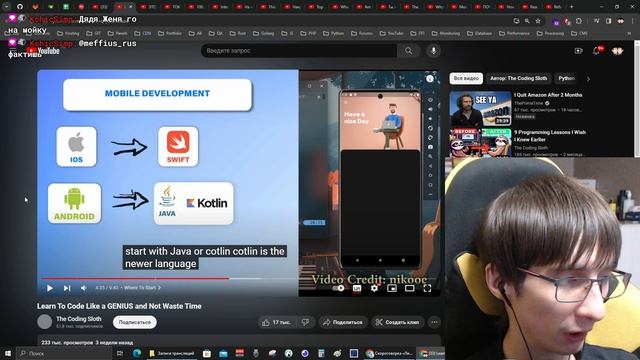Show more filter chips with the chevron
This screenshot has height=360, width=640.
click(588, 79)
